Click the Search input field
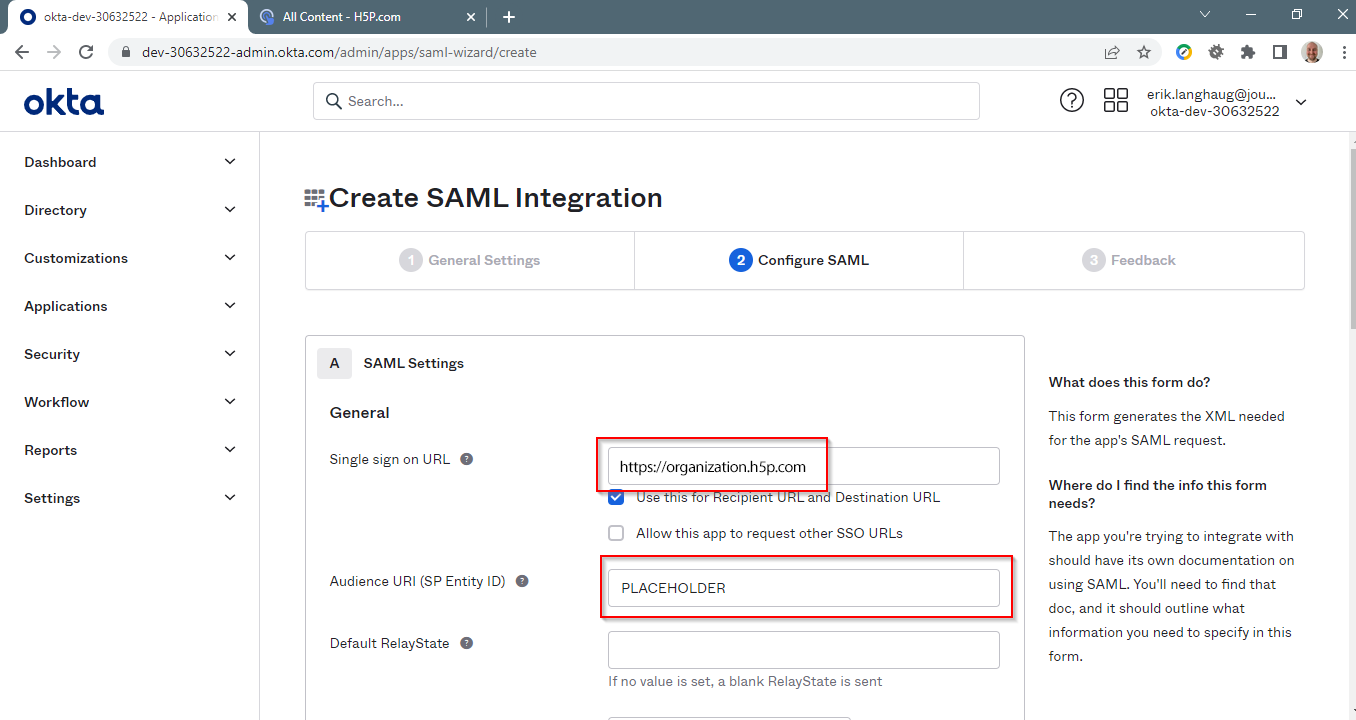The width and height of the screenshot is (1356, 720). [x=646, y=101]
